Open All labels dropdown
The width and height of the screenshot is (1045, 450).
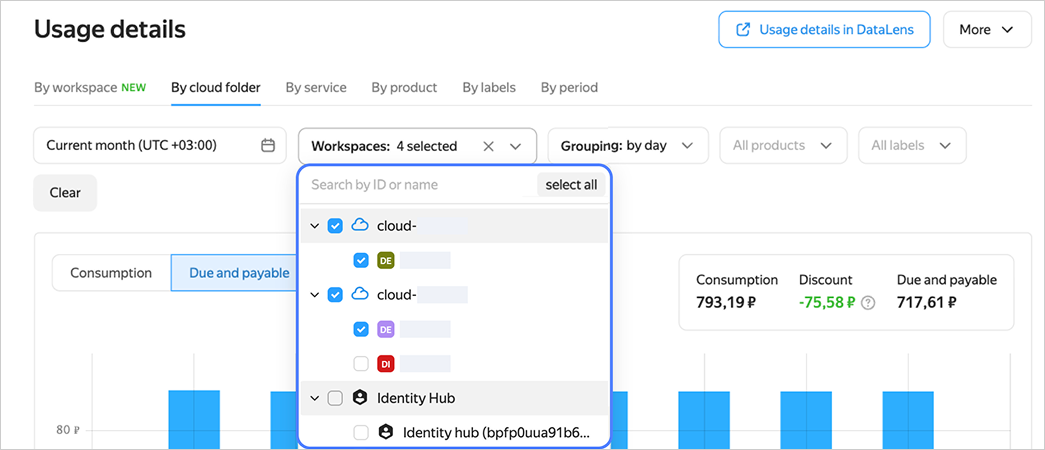912,145
